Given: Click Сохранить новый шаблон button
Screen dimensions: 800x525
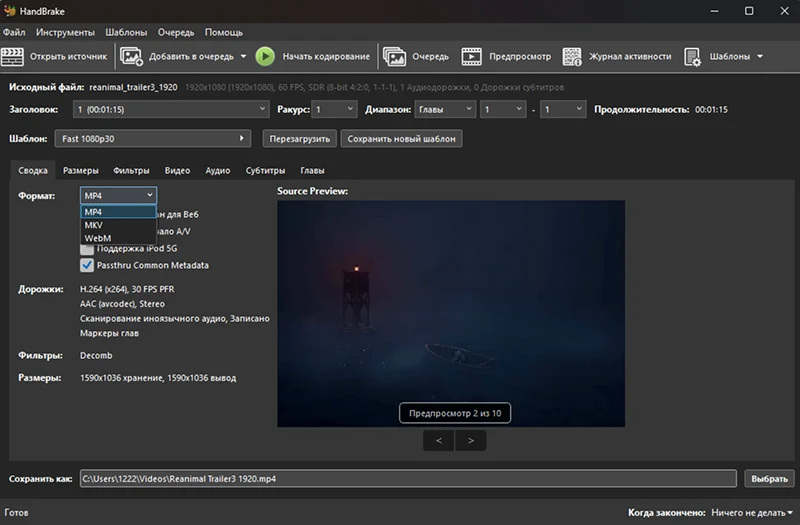Looking at the screenshot, I should tap(402, 138).
